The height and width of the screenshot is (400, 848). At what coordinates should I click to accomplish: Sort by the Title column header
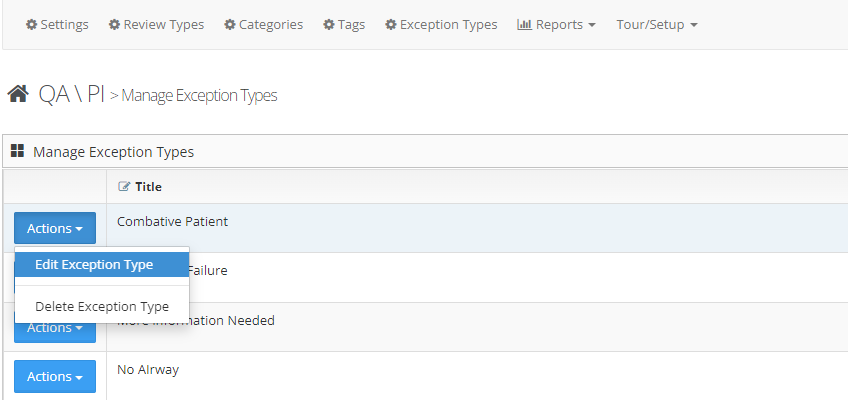point(148,187)
